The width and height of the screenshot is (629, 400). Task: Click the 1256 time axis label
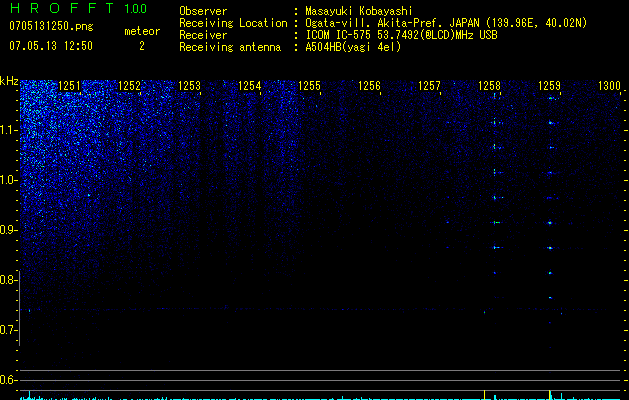click(369, 86)
